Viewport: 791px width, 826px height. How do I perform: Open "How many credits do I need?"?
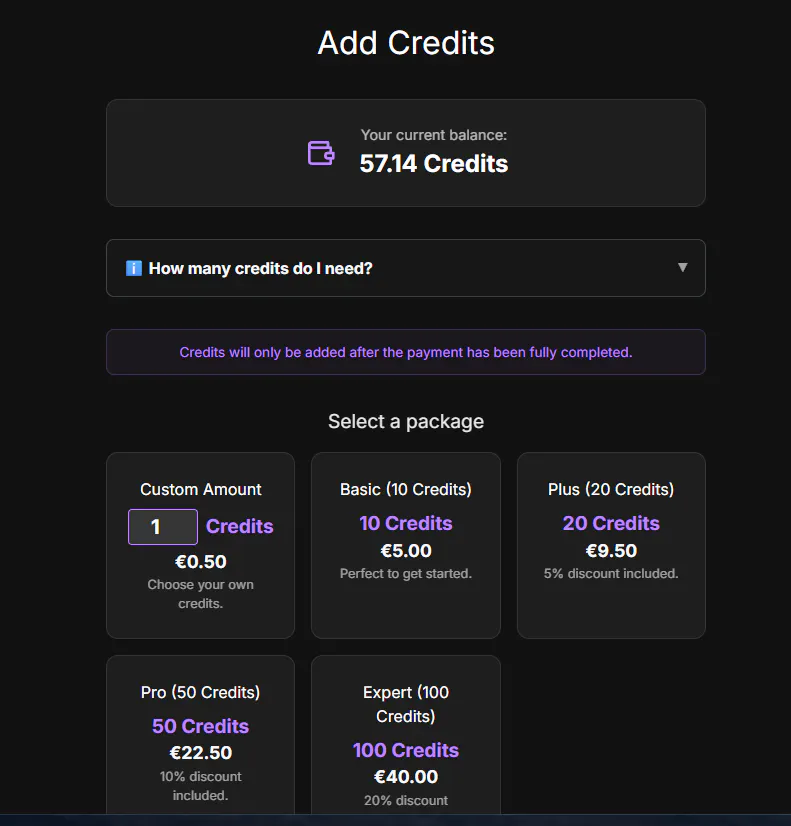pos(406,268)
